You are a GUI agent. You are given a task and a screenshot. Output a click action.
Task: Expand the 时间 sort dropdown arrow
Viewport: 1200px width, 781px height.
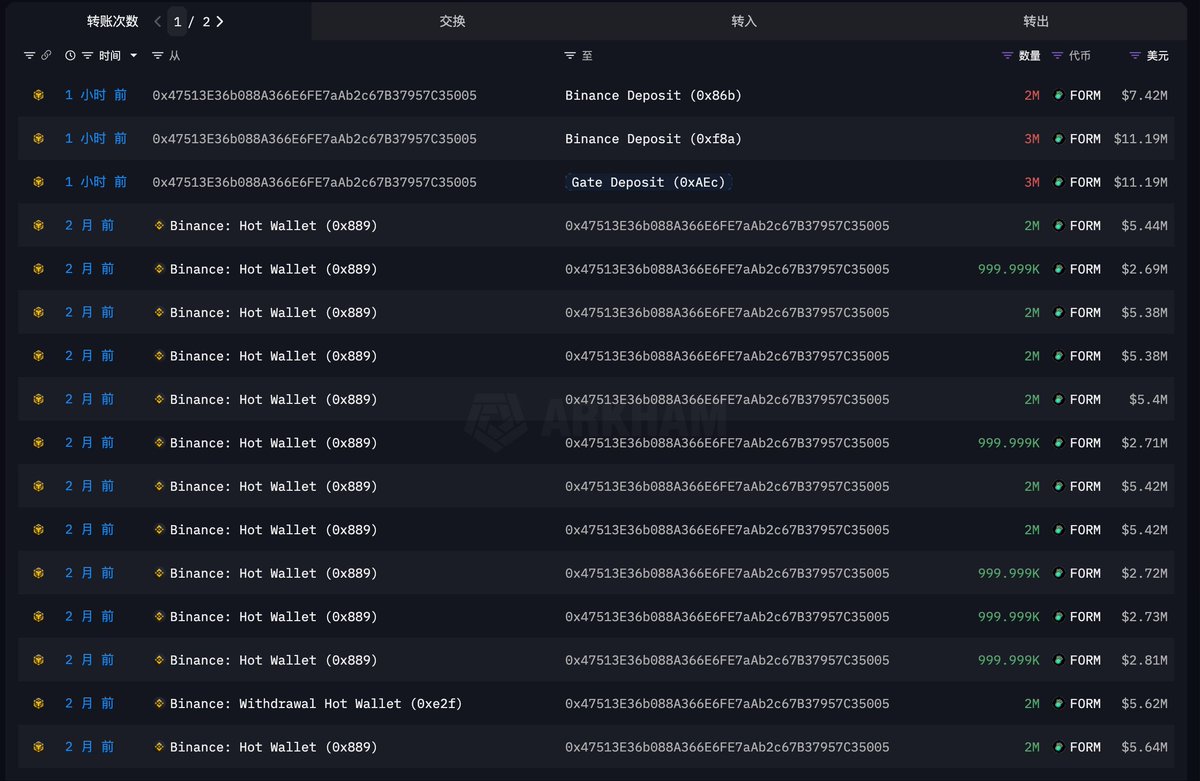click(x=134, y=56)
